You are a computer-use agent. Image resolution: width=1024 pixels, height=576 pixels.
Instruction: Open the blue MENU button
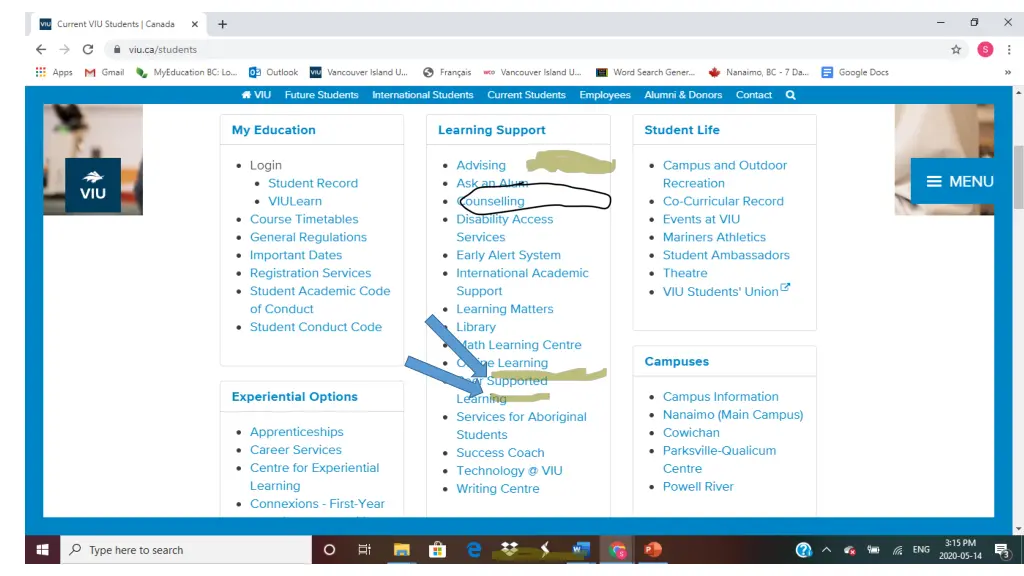[953, 182]
